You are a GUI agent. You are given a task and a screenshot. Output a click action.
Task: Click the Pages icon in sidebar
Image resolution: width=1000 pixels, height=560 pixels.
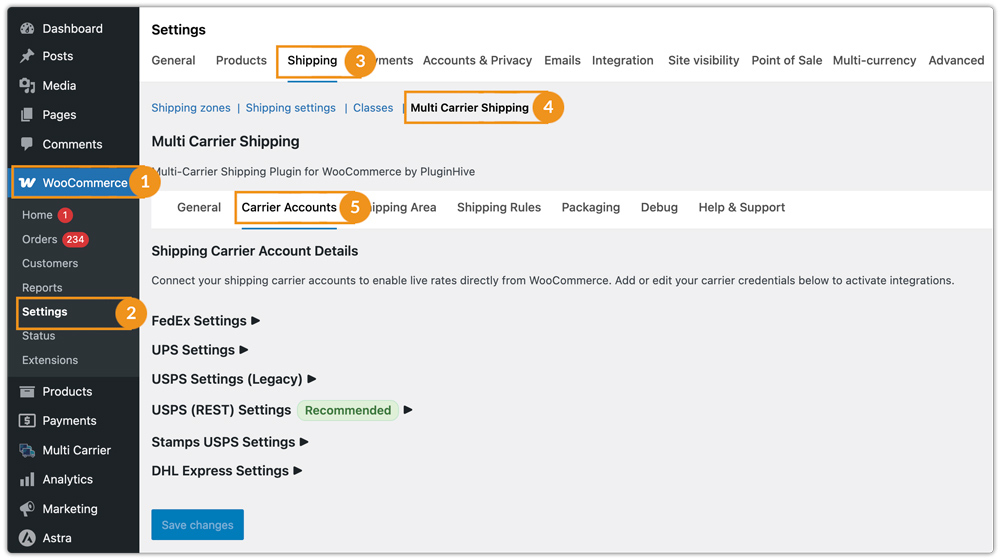(27, 115)
